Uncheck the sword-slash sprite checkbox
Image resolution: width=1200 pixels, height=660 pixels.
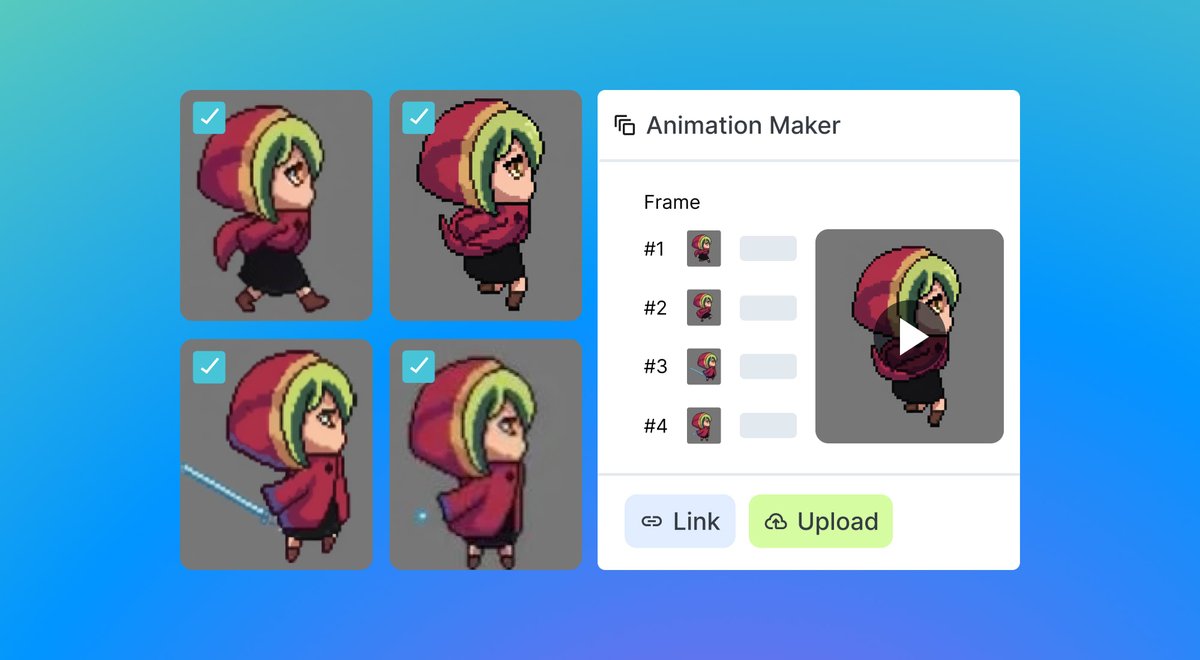tap(209, 367)
